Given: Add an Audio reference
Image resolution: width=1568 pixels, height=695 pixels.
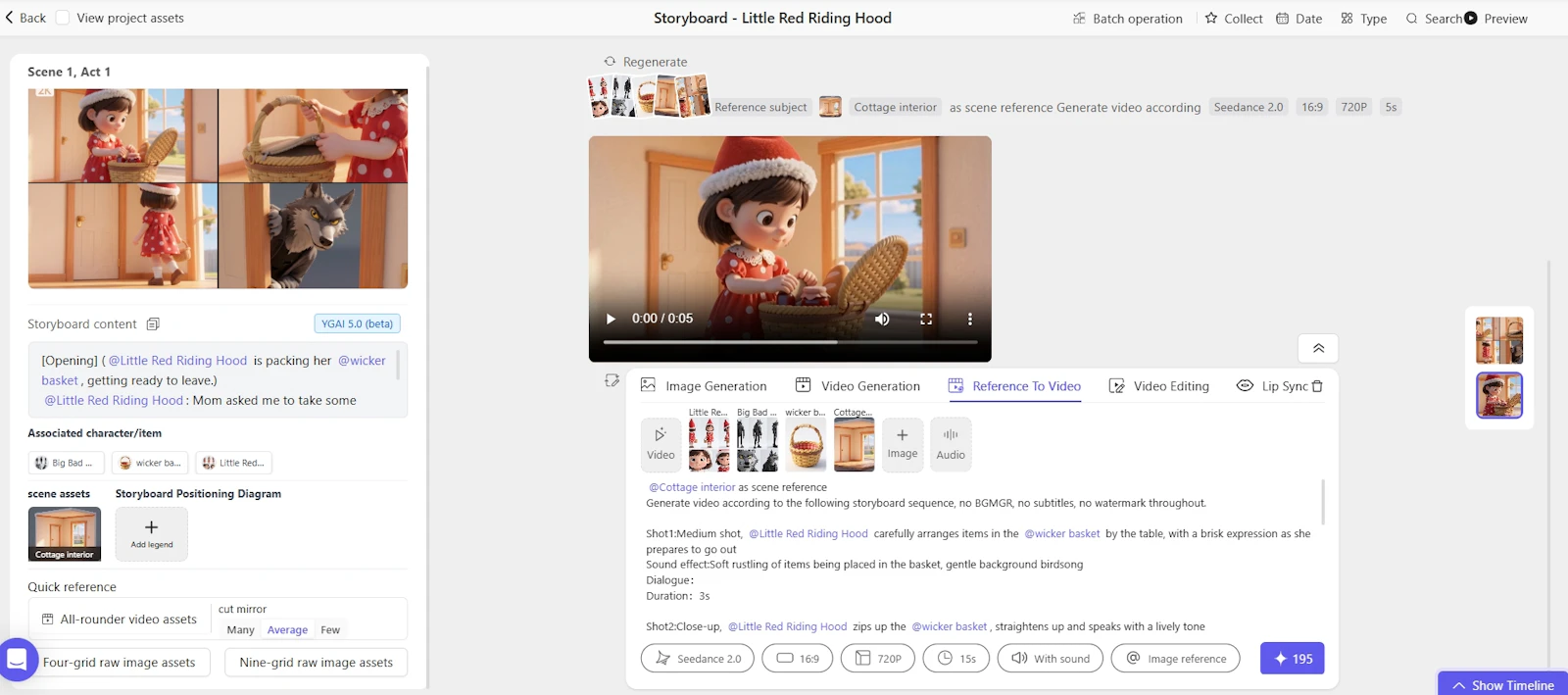Looking at the screenshot, I should (x=951, y=444).
